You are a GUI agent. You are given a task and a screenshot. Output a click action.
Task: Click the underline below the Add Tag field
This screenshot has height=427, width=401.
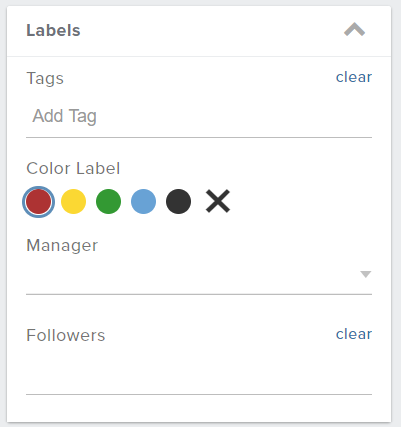click(199, 137)
